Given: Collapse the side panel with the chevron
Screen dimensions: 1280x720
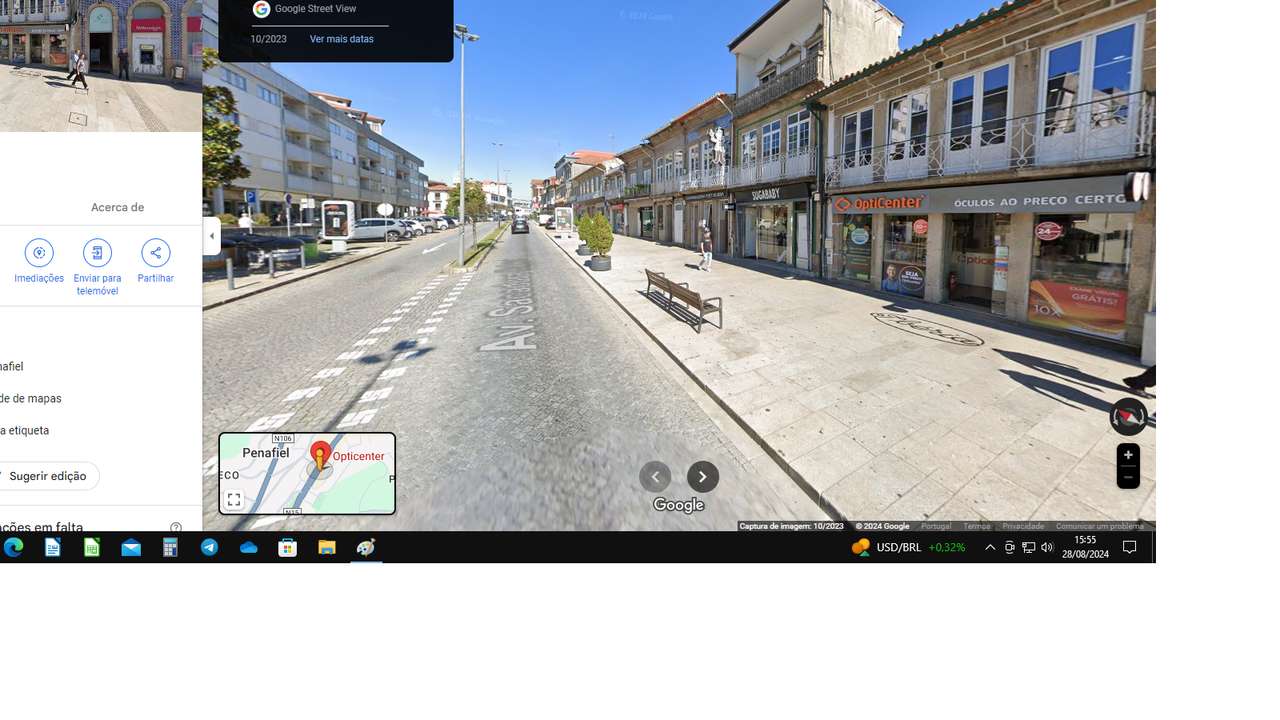Looking at the screenshot, I should click(x=211, y=236).
